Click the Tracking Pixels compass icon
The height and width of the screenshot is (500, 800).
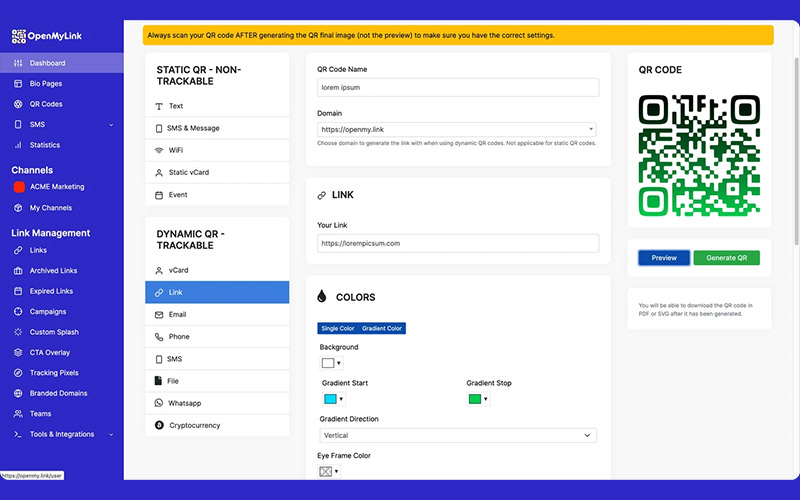coord(18,372)
